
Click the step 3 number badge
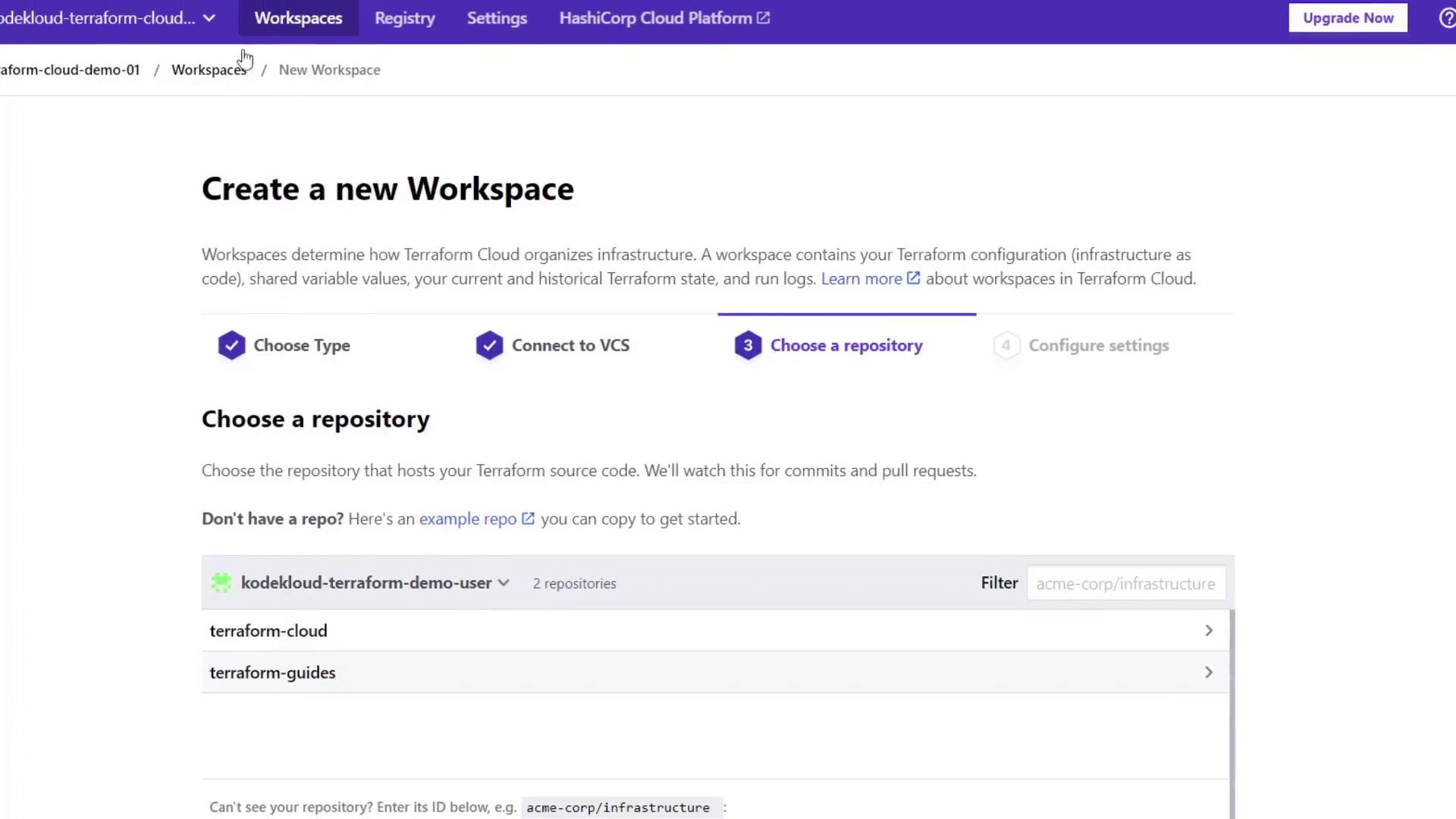point(748,346)
